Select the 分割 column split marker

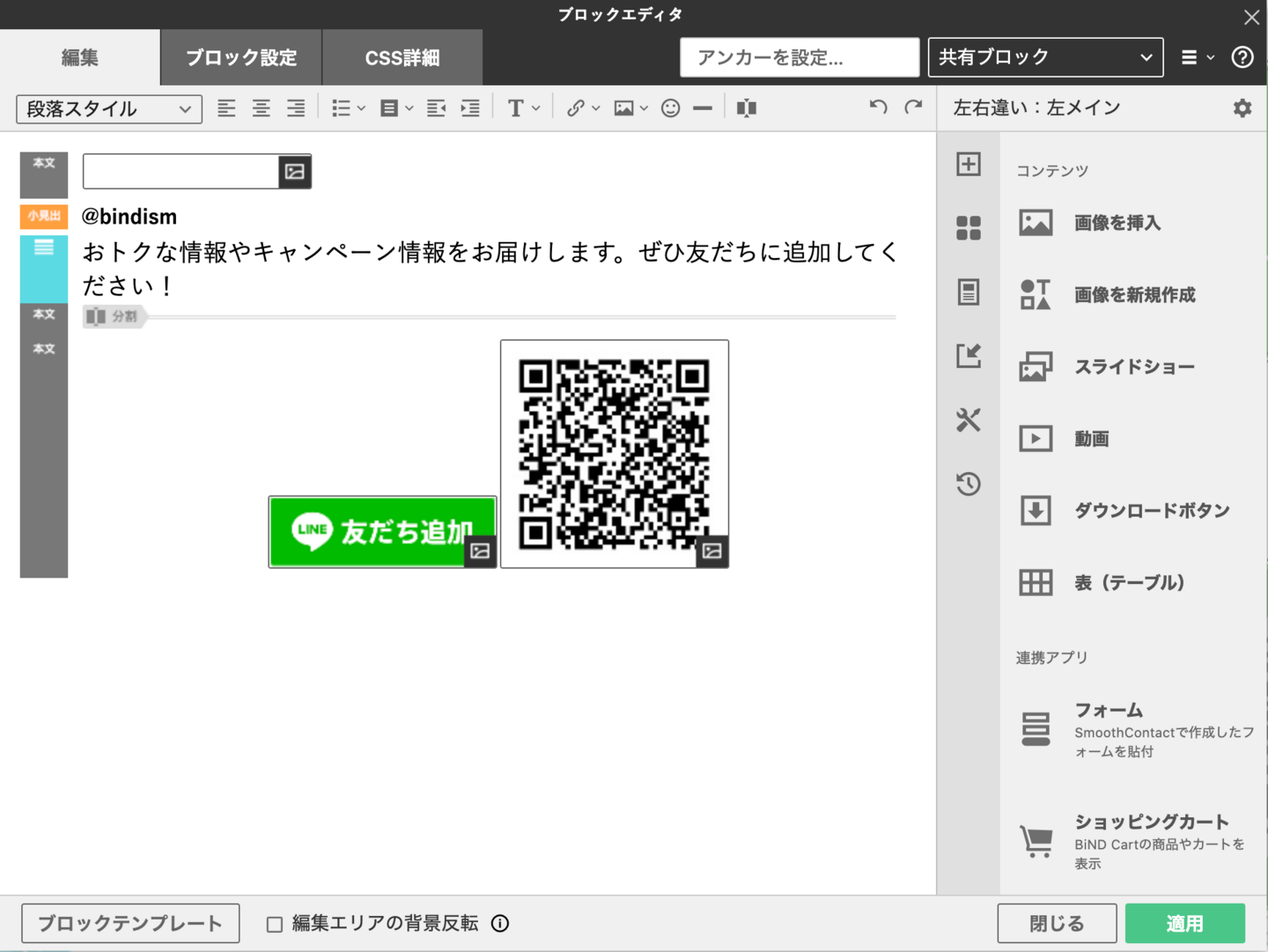point(114,316)
